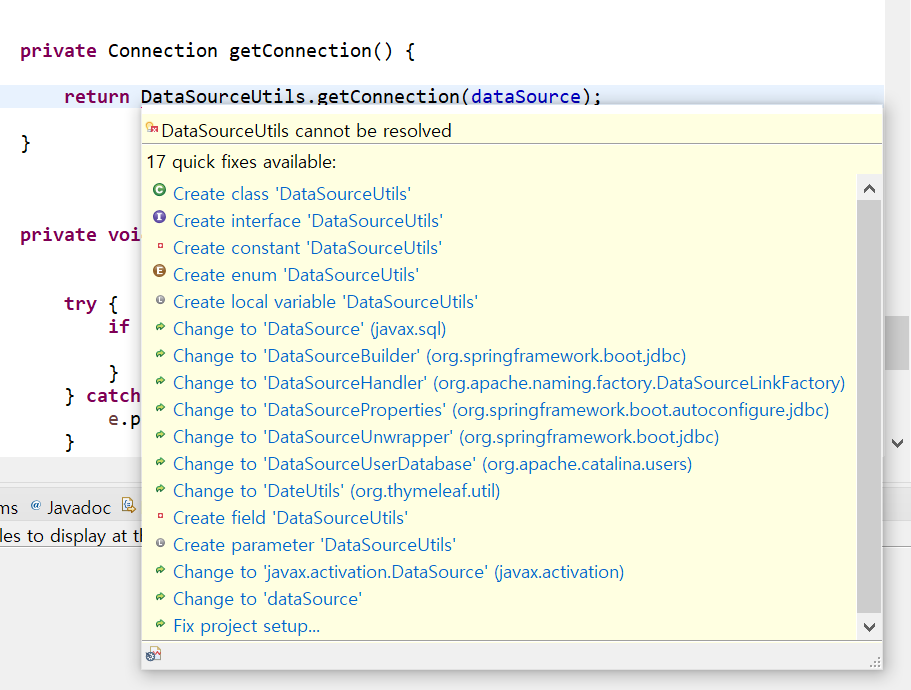Click the green arrow icon beside Fix project setup
The width and height of the screenshot is (911, 690).
[x=160, y=624]
